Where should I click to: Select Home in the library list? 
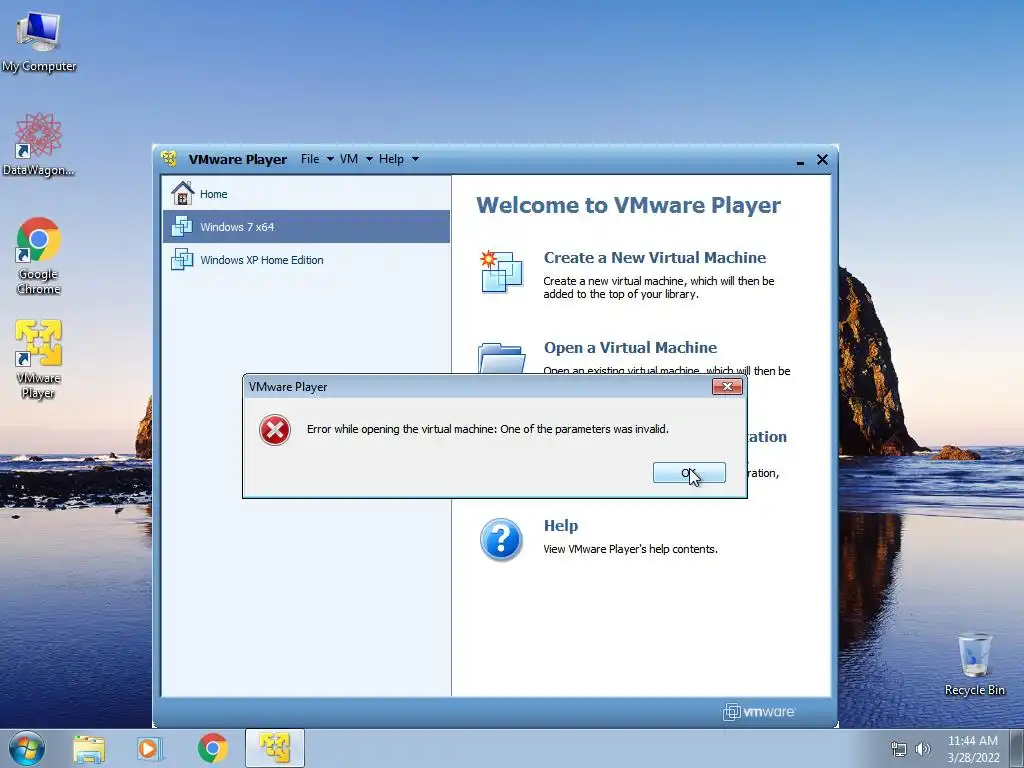pyautogui.click(x=306, y=194)
